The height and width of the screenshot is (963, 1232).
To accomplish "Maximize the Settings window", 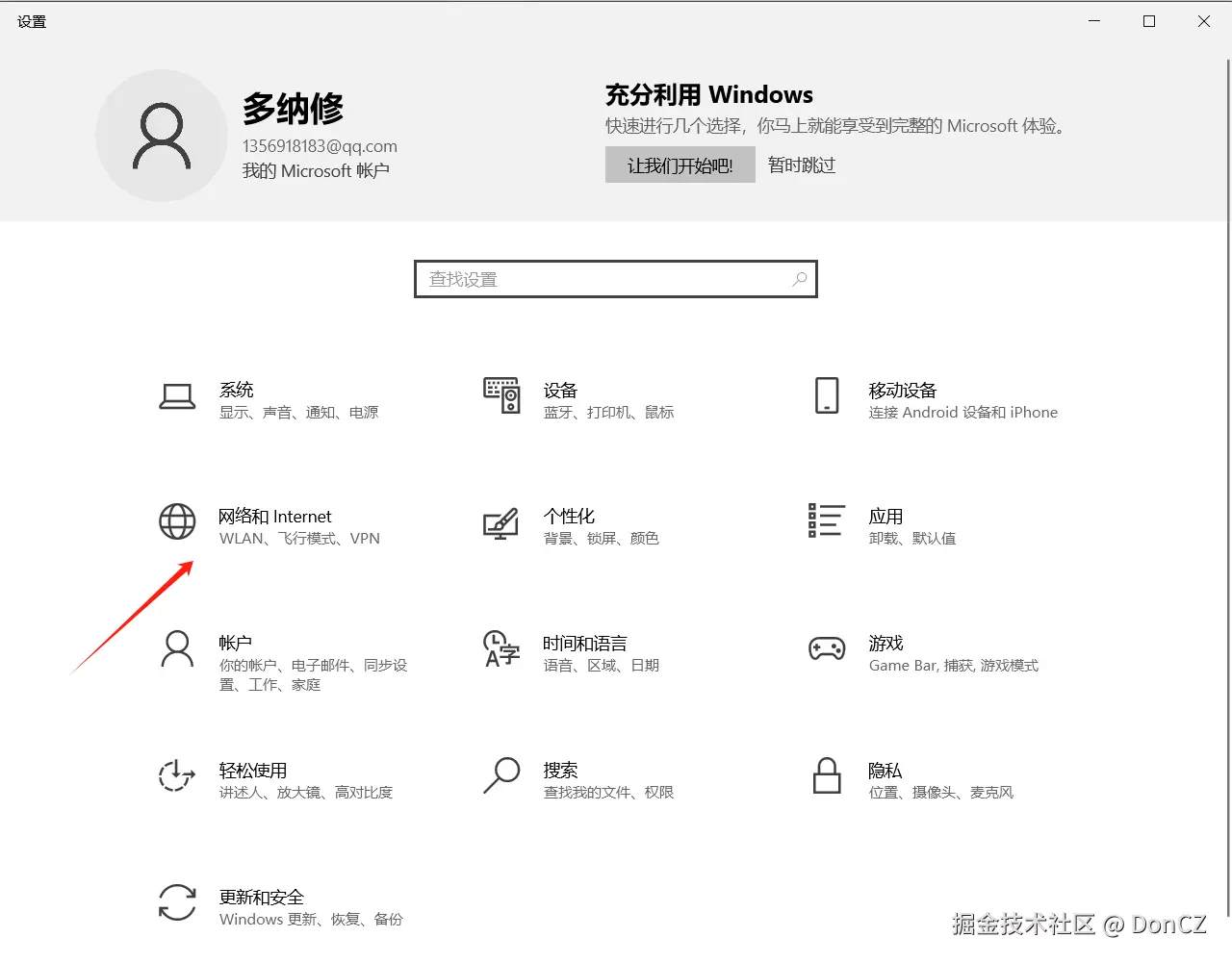I will click(1149, 21).
